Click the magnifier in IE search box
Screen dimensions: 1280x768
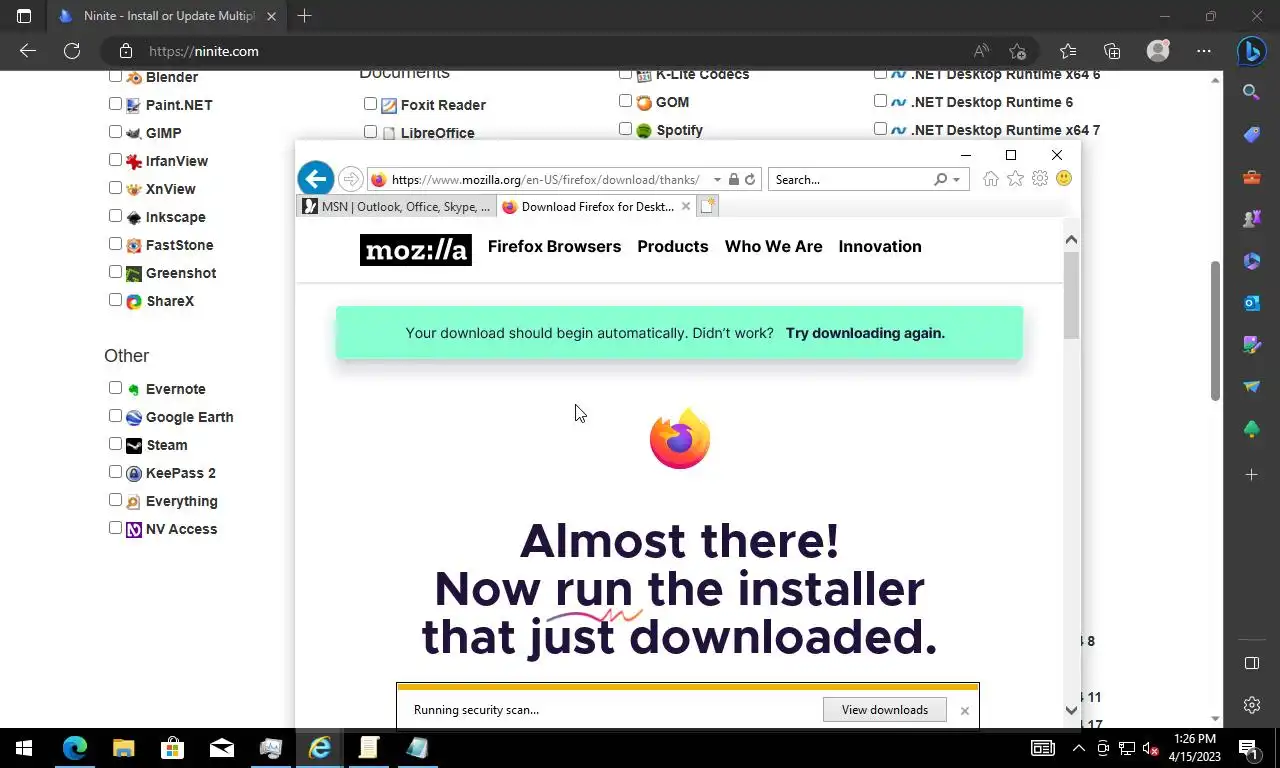click(x=940, y=180)
